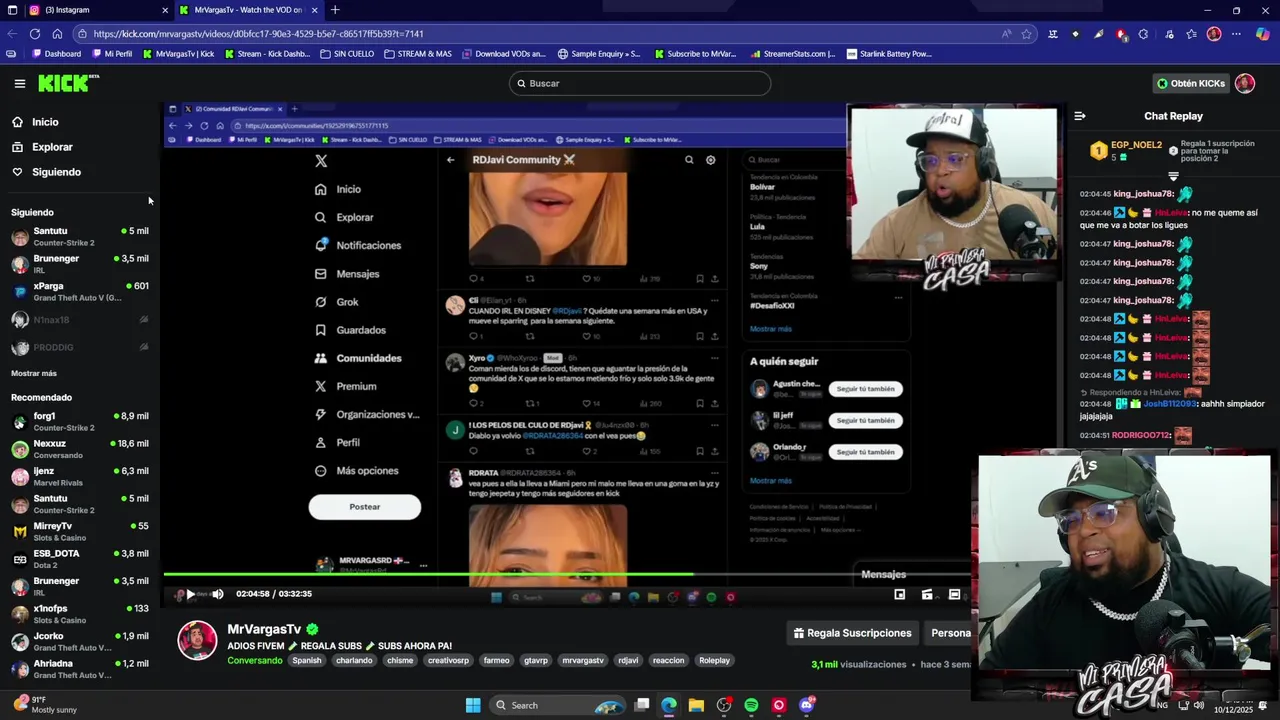Open Ahriadna channel

[x=80, y=669]
